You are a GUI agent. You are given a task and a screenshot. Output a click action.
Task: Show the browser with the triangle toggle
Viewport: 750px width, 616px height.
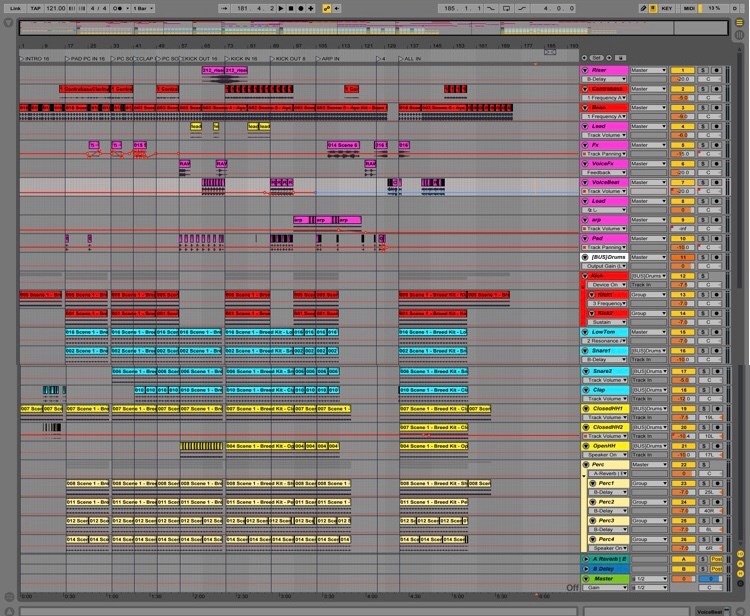8,22
